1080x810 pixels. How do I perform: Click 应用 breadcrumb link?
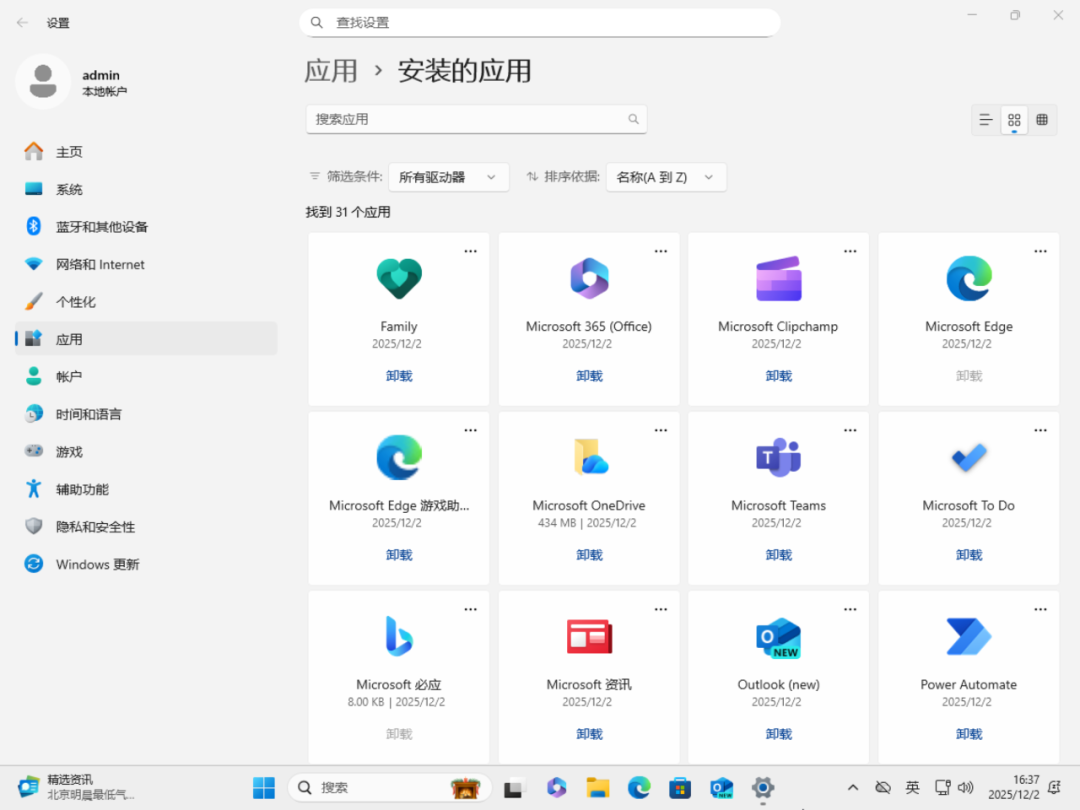(x=331, y=71)
